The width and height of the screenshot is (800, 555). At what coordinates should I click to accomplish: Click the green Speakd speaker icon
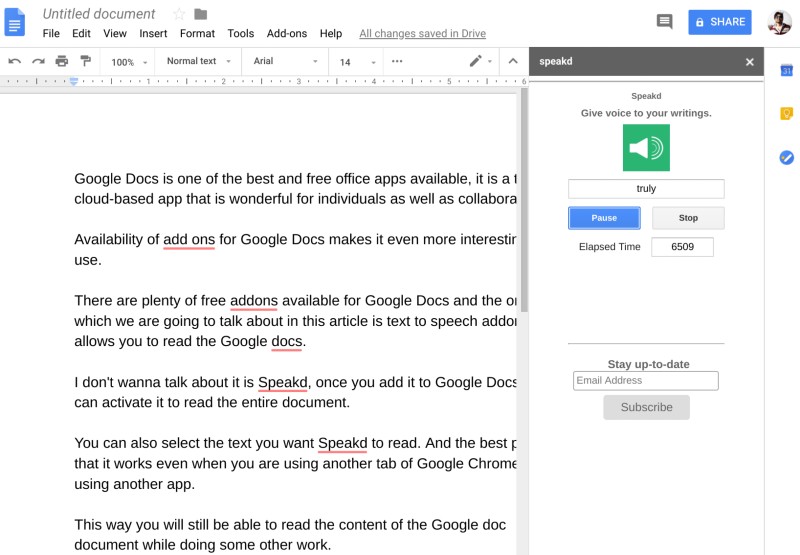(646, 147)
